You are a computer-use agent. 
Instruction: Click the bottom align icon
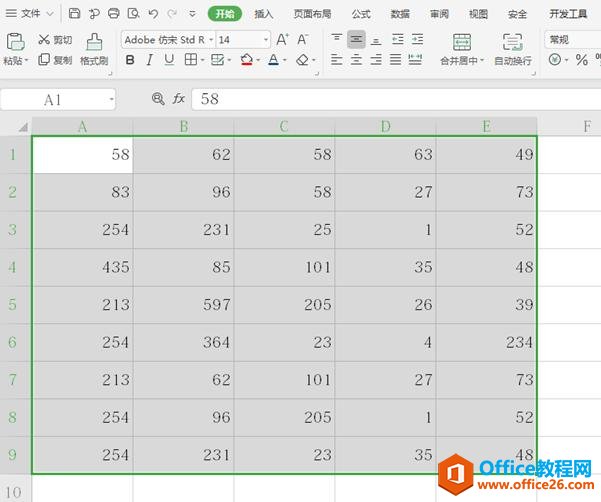(x=376, y=39)
